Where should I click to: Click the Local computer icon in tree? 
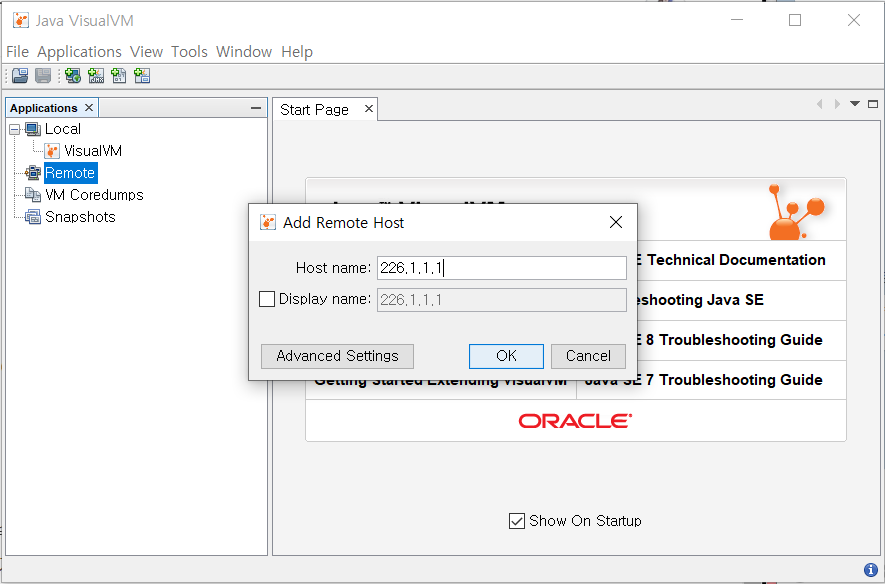(33, 129)
